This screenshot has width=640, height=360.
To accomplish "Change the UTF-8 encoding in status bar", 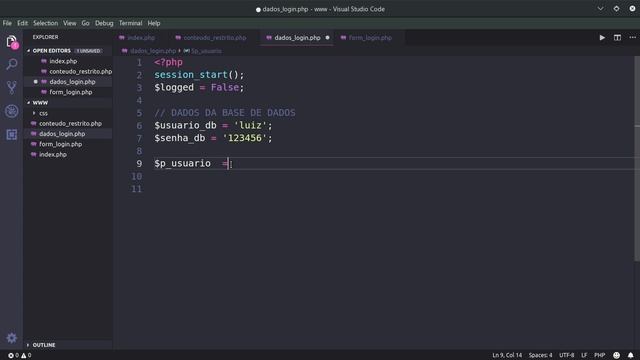I will [x=567, y=355].
